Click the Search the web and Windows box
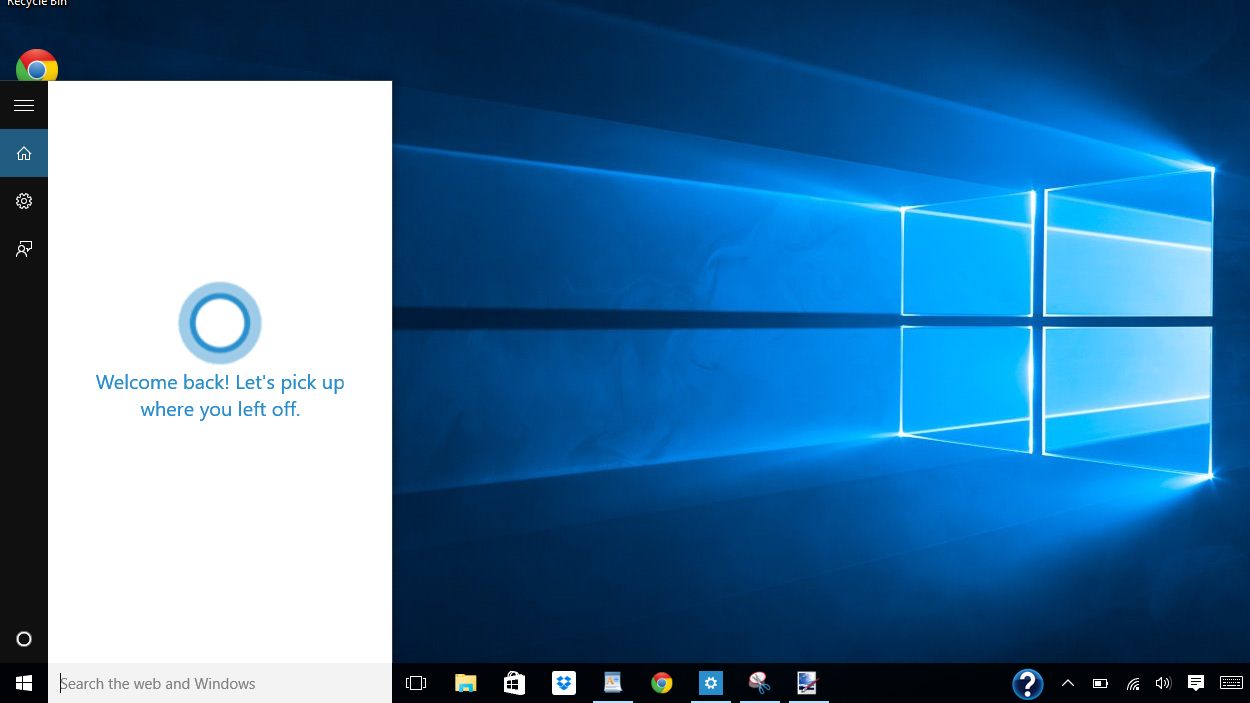This screenshot has width=1250, height=703. tap(220, 684)
